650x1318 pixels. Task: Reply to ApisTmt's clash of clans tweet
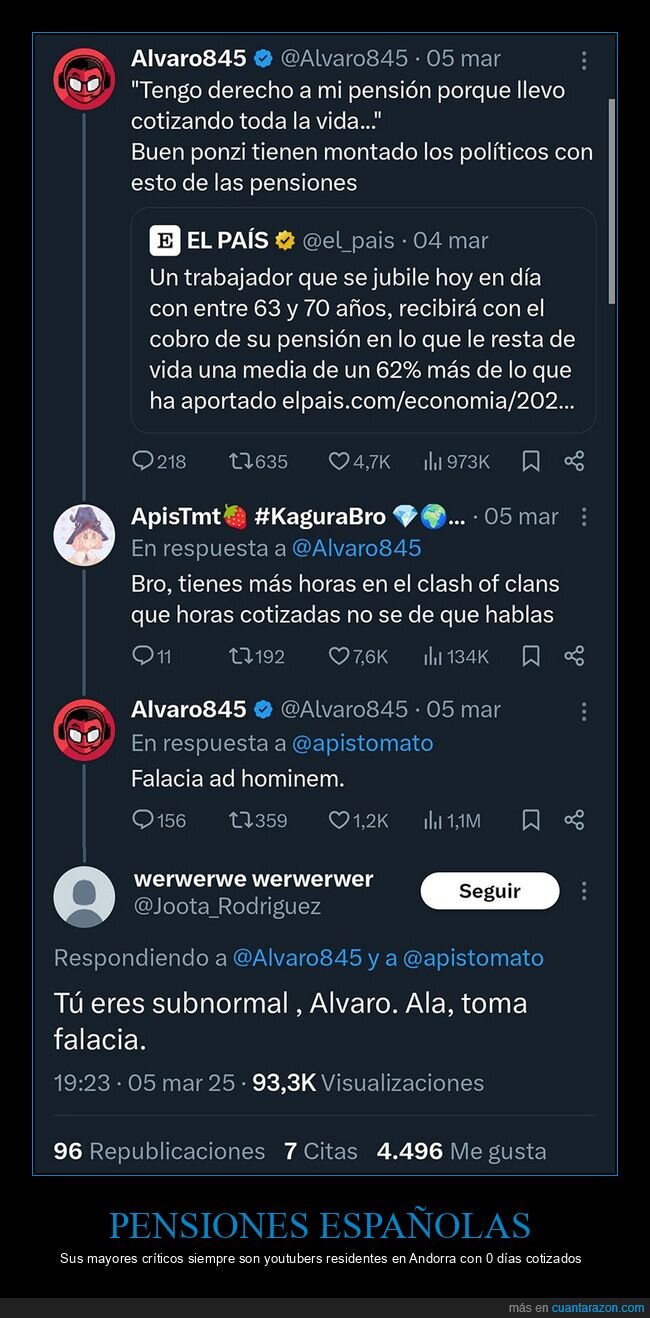(144, 656)
